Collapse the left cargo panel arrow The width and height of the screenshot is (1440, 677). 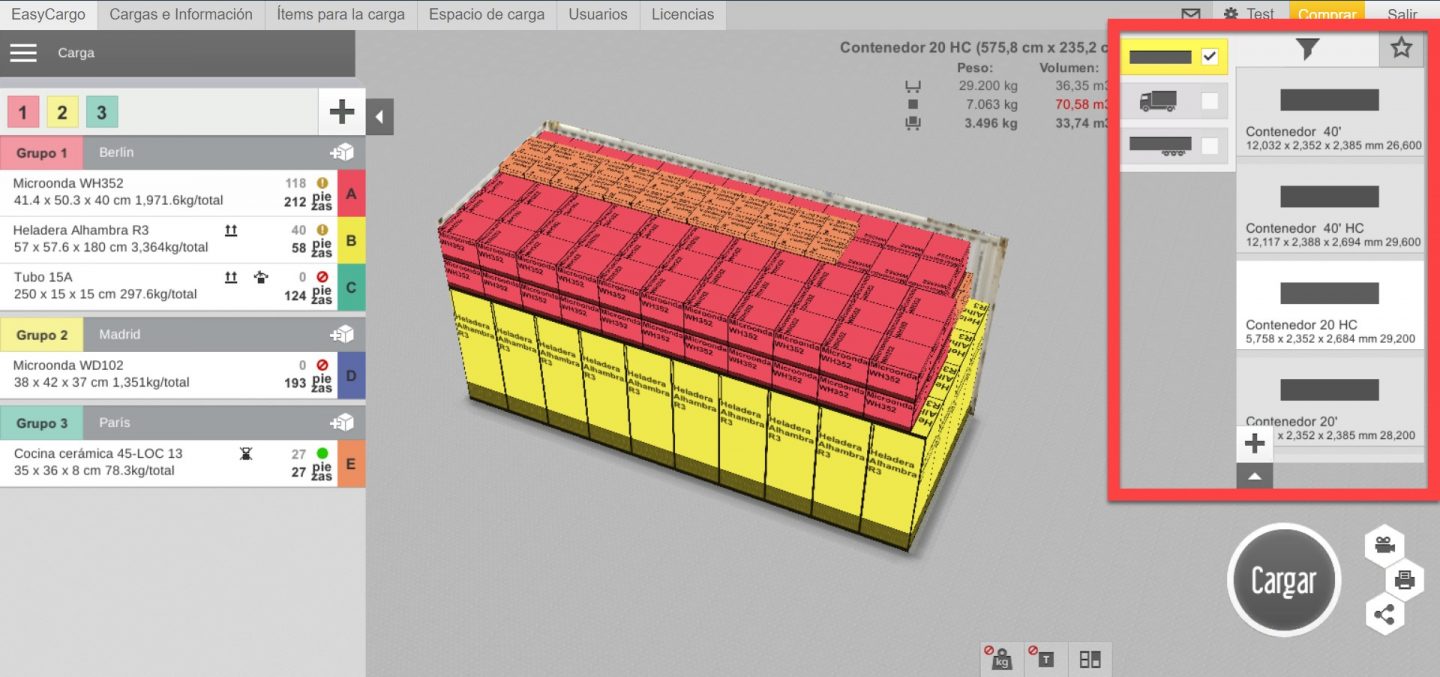click(x=380, y=117)
